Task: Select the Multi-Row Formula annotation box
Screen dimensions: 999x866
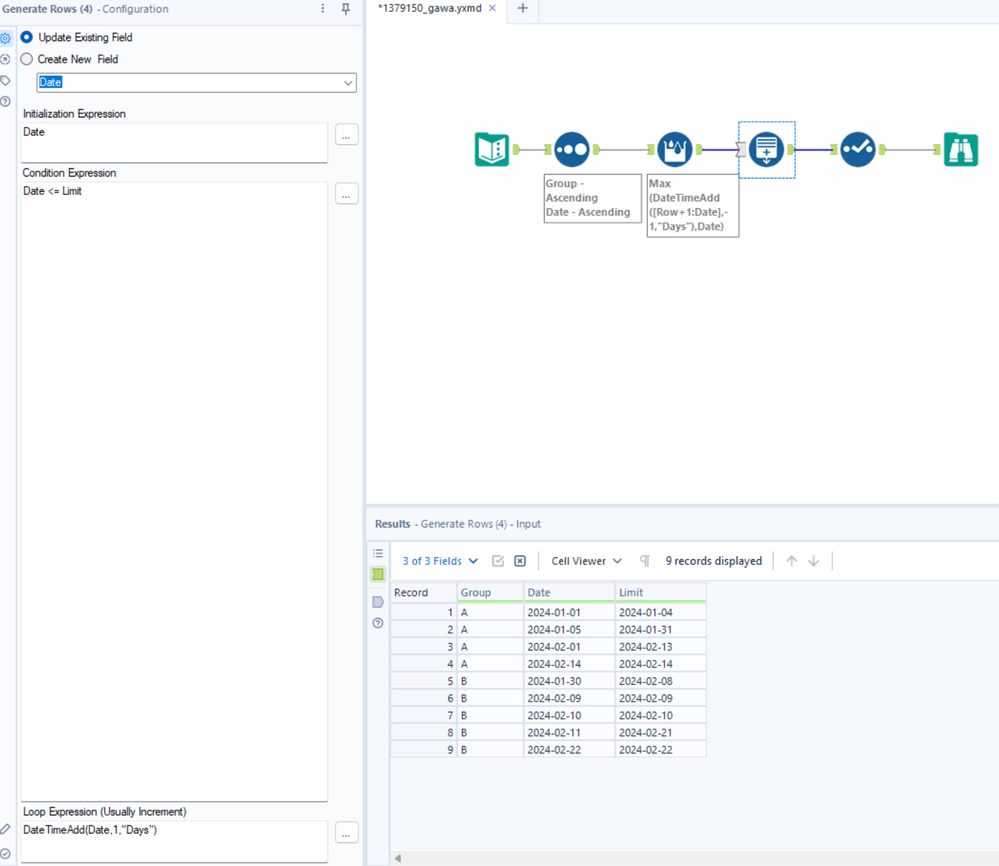Action: pos(693,205)
